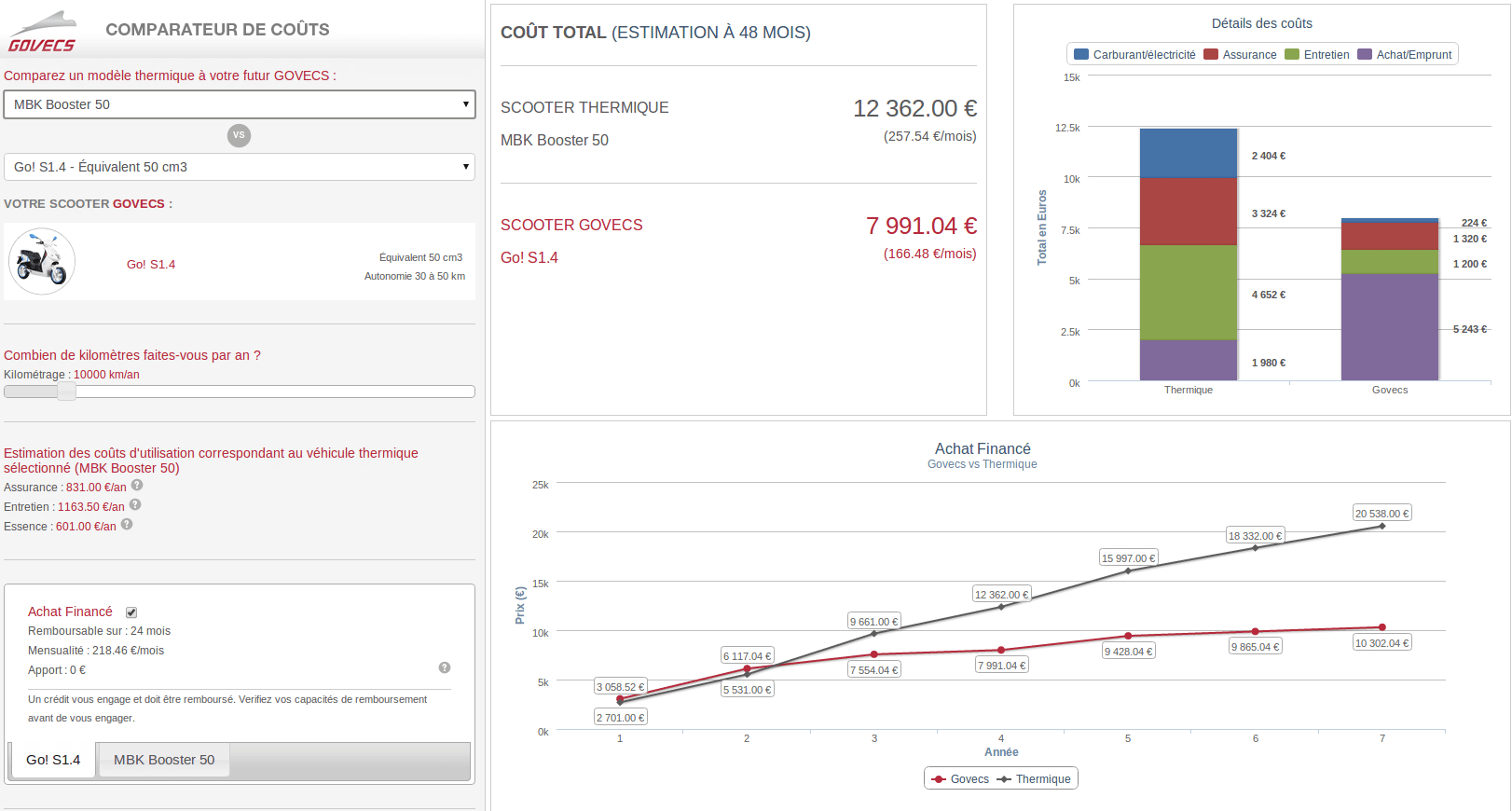1512x811 pixels.
Task: Click help icon next to Essence cost
Action: click(127, 525)
